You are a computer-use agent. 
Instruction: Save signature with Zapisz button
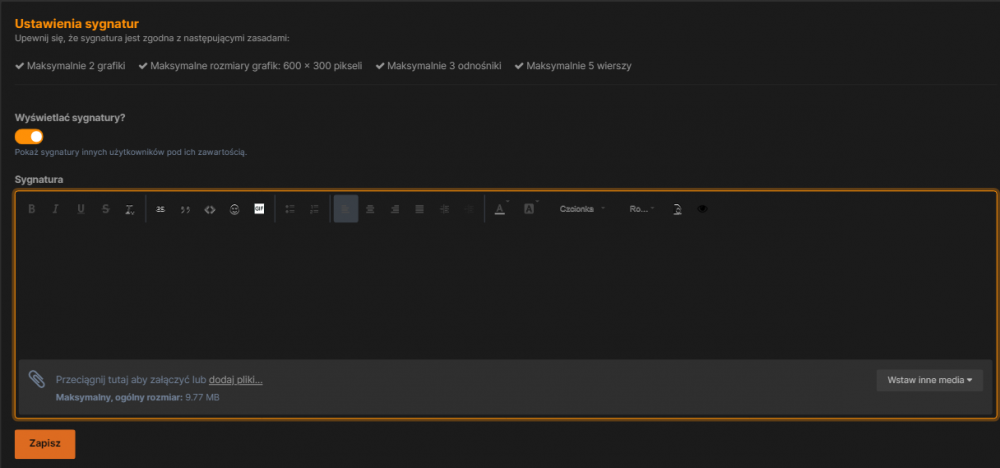click(x=45, y=444)
